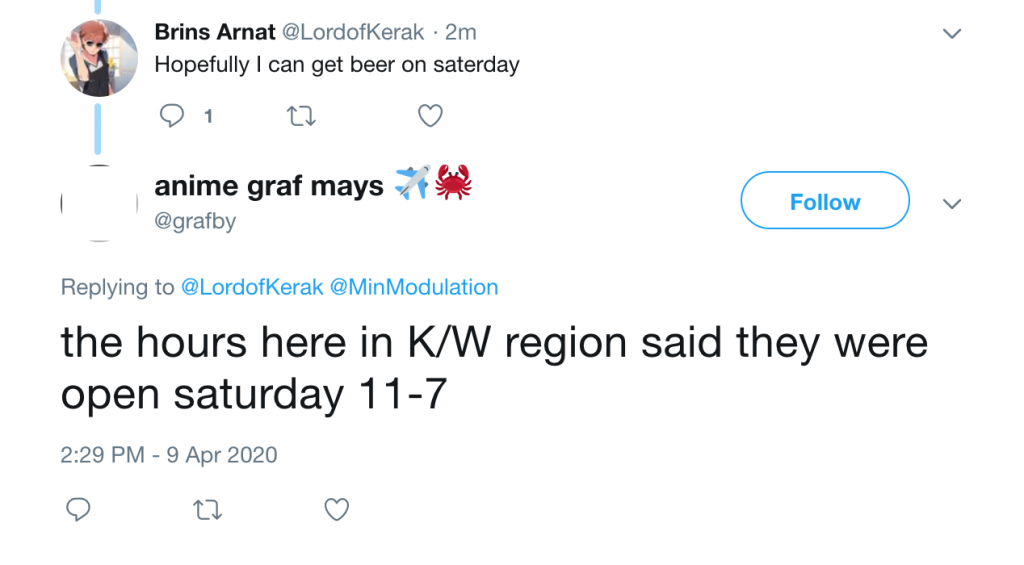Open anime graf mays display name
This screenshot has height=565, width=1024.
pos(268,186)
